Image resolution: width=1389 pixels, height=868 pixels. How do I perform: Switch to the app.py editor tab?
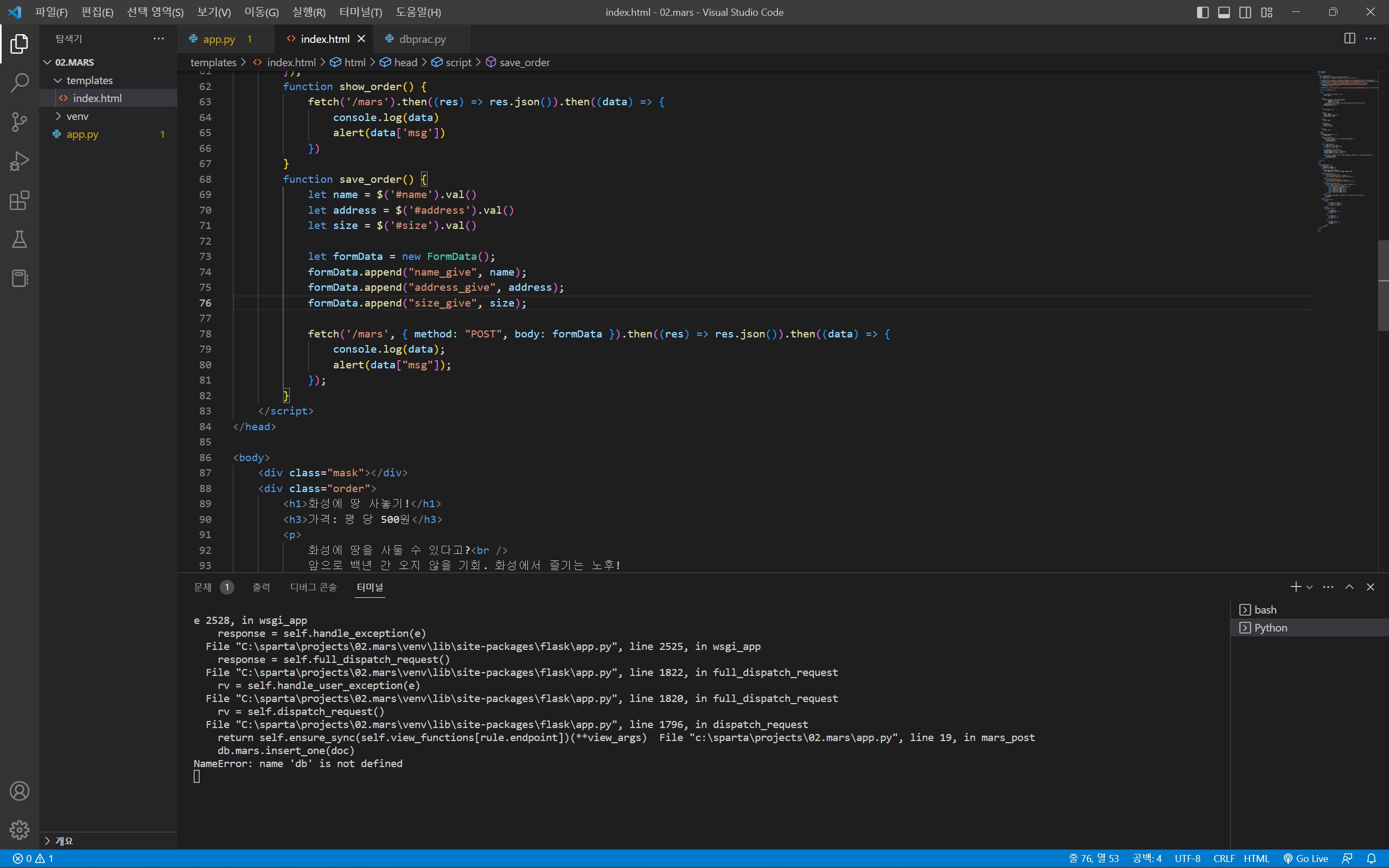226,39
